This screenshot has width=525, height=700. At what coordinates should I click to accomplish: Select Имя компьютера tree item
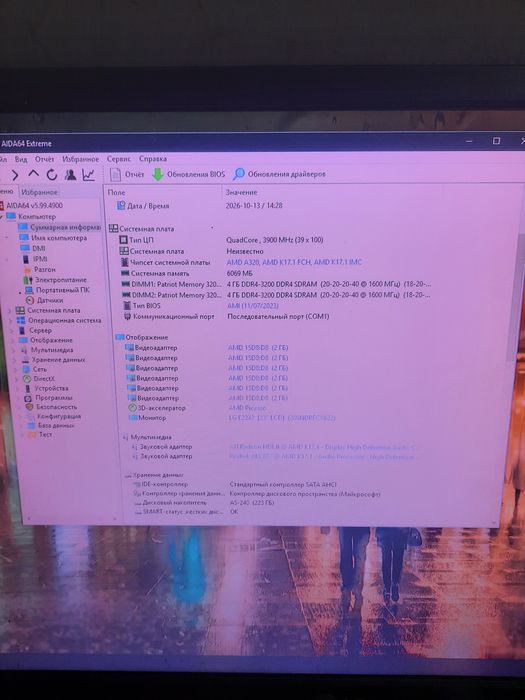59,238
